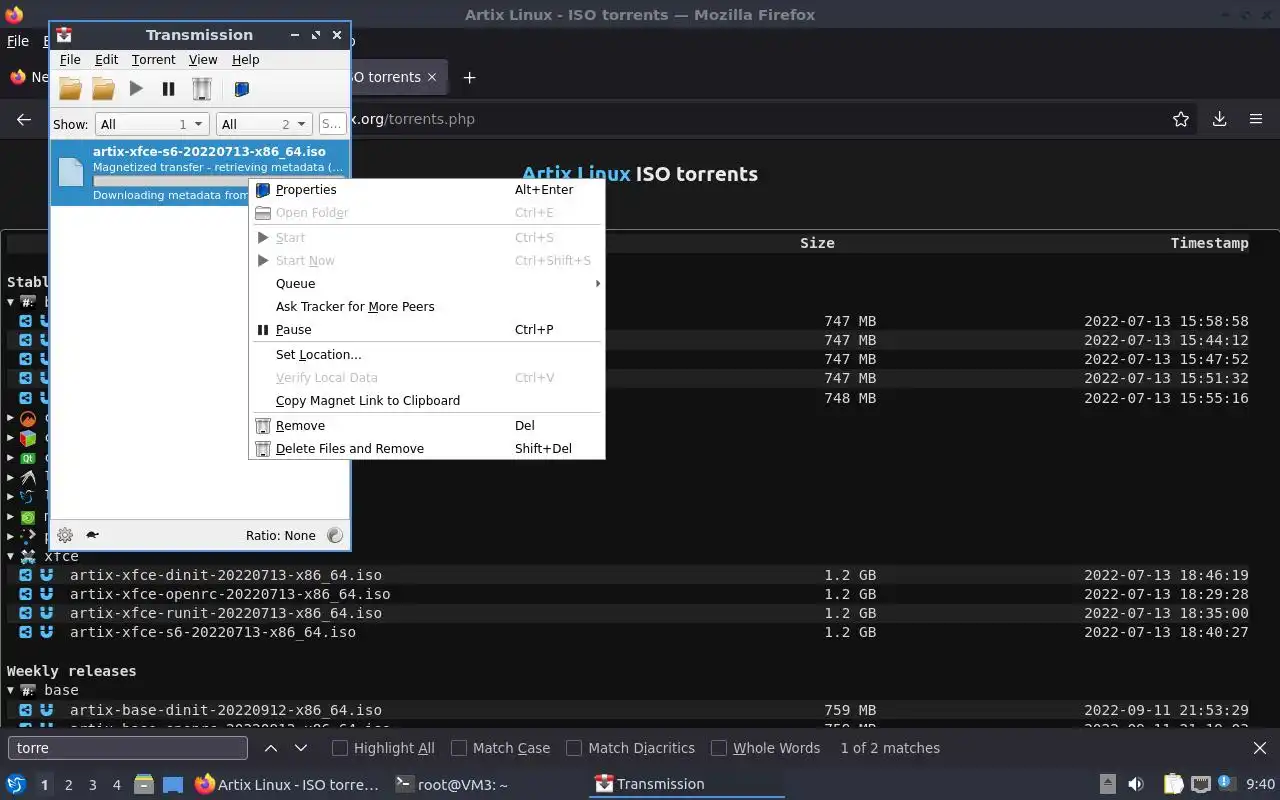1280x800 pixels.
Task: Choose Set Location... in context menu
Action: tap(427, 354)
